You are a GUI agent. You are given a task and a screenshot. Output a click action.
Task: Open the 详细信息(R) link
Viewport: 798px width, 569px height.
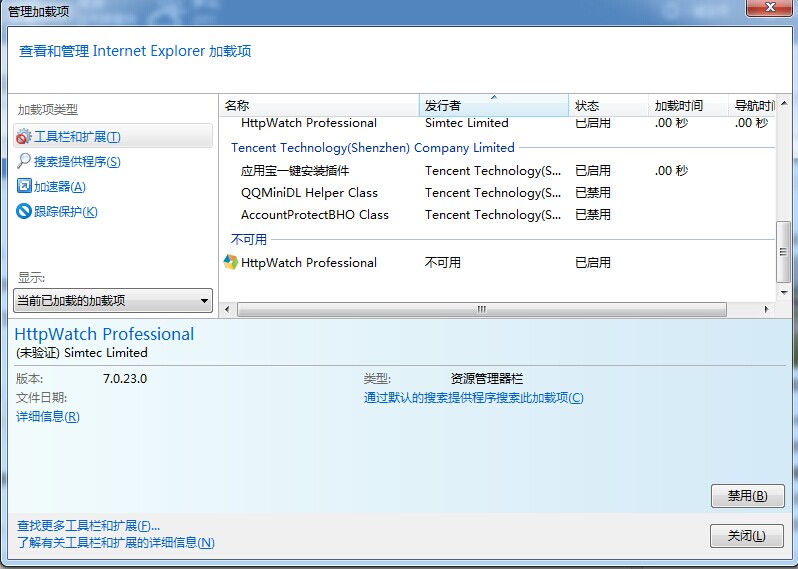(47, 417)
